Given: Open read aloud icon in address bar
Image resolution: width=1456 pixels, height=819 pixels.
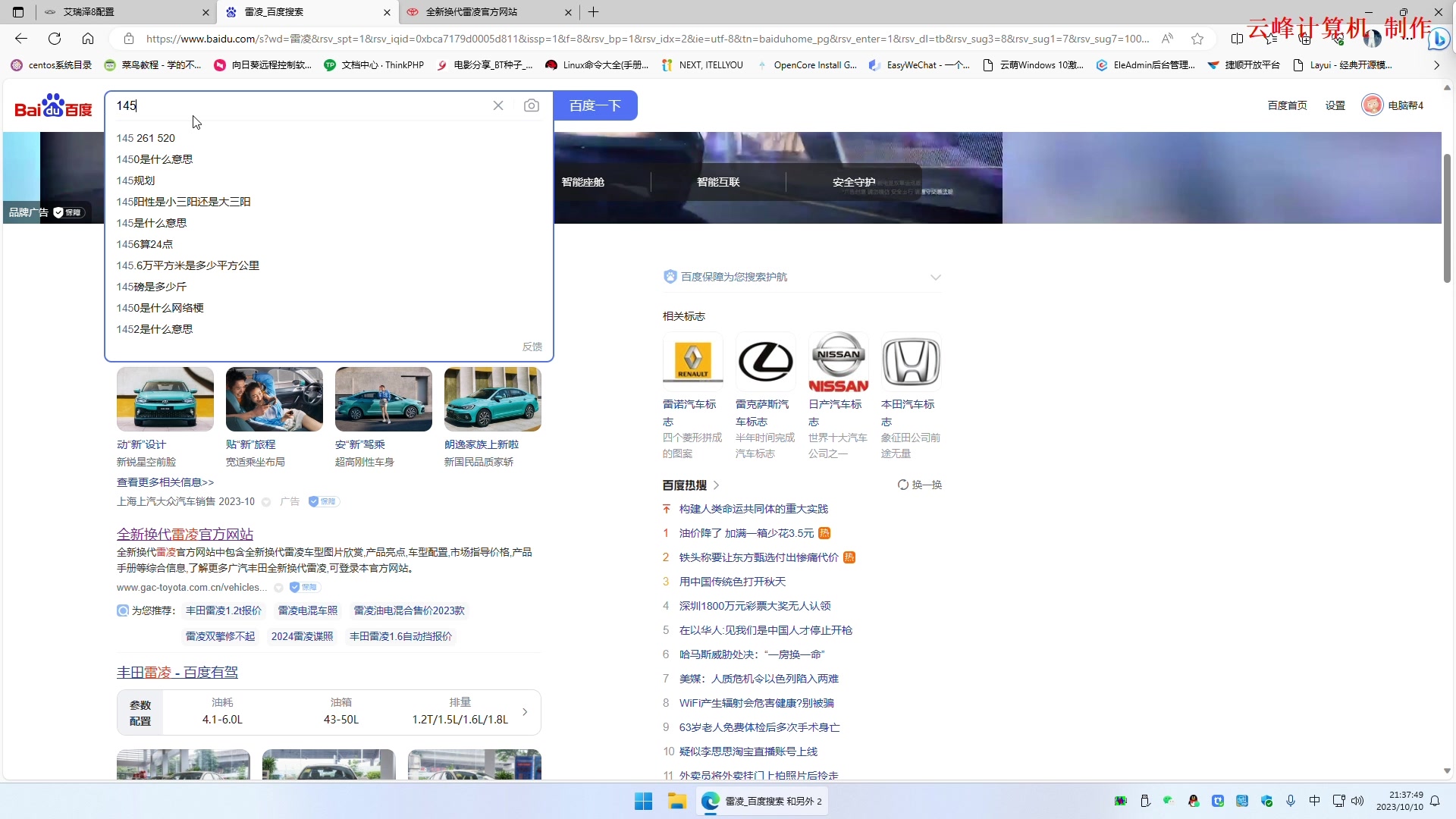Looking at the screenshot, I should click(x=1167, y=39).
